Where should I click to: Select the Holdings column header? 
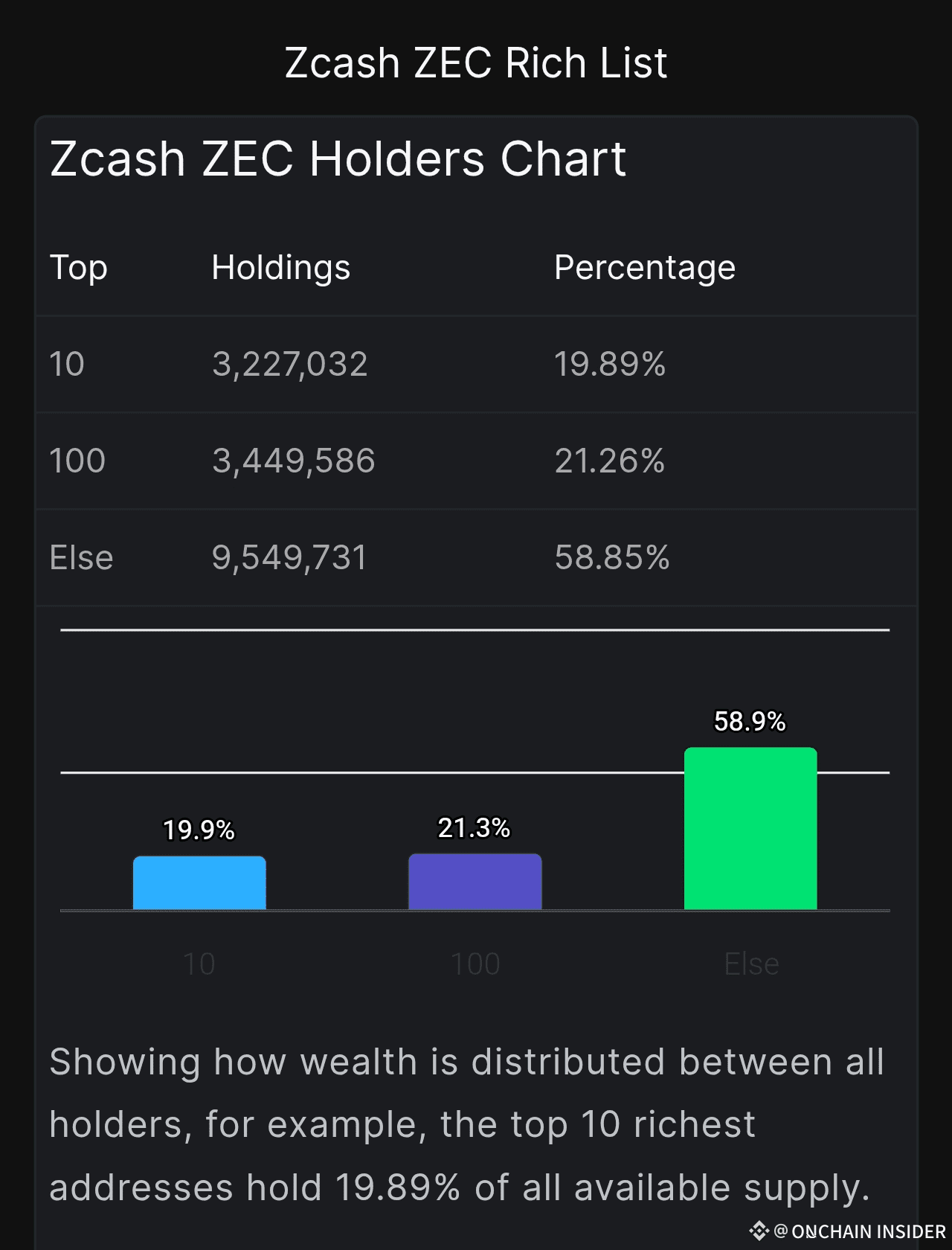click(x=280, y=268)
